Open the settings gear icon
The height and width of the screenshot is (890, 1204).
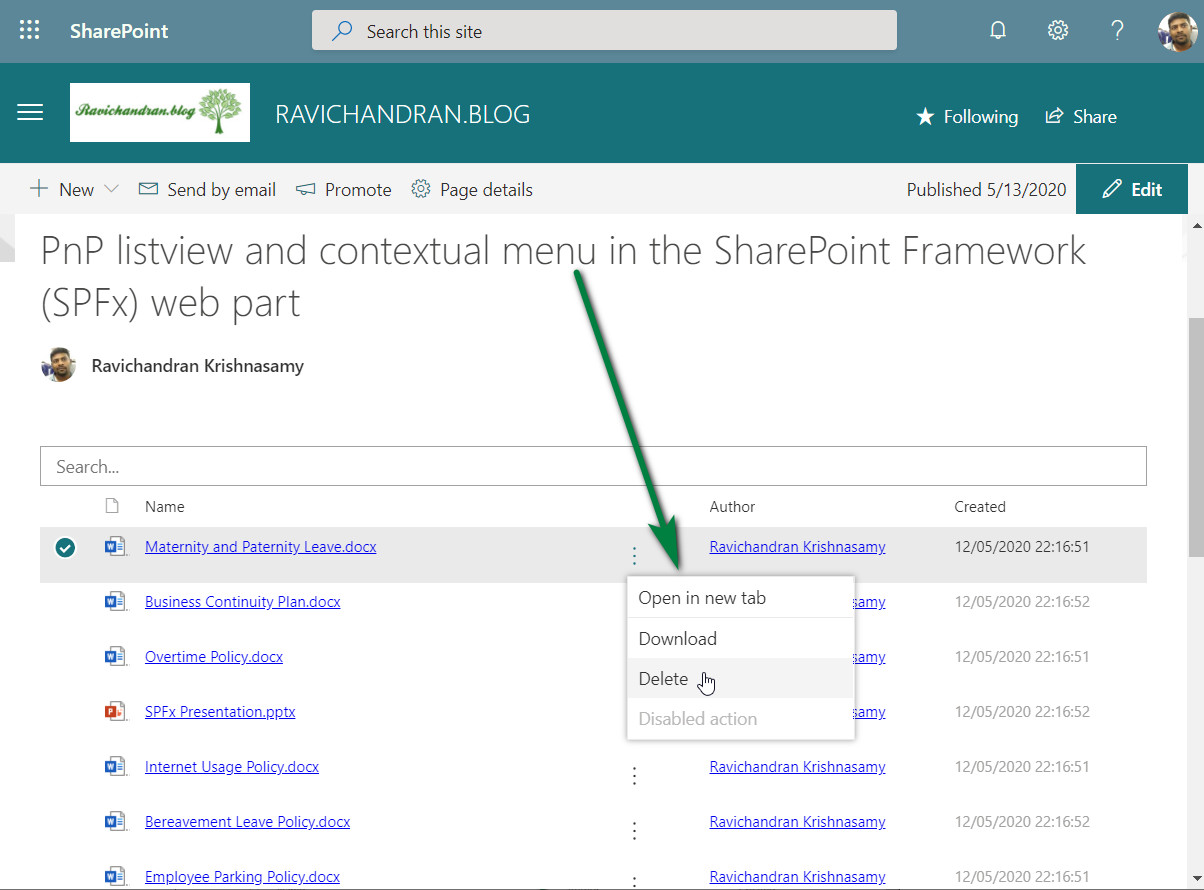click(x=1057, y=31)
